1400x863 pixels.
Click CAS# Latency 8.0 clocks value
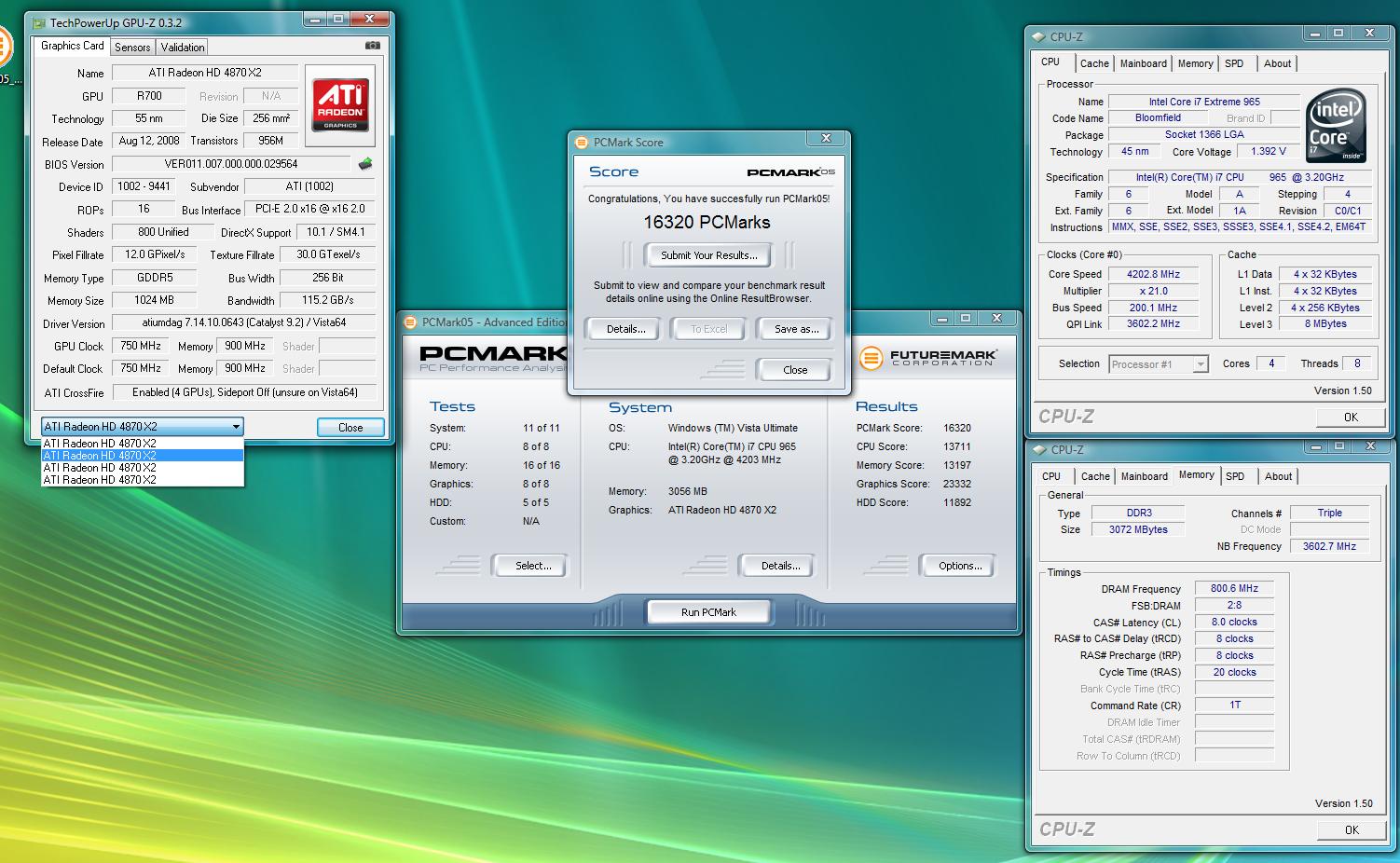coord(1234,623)
